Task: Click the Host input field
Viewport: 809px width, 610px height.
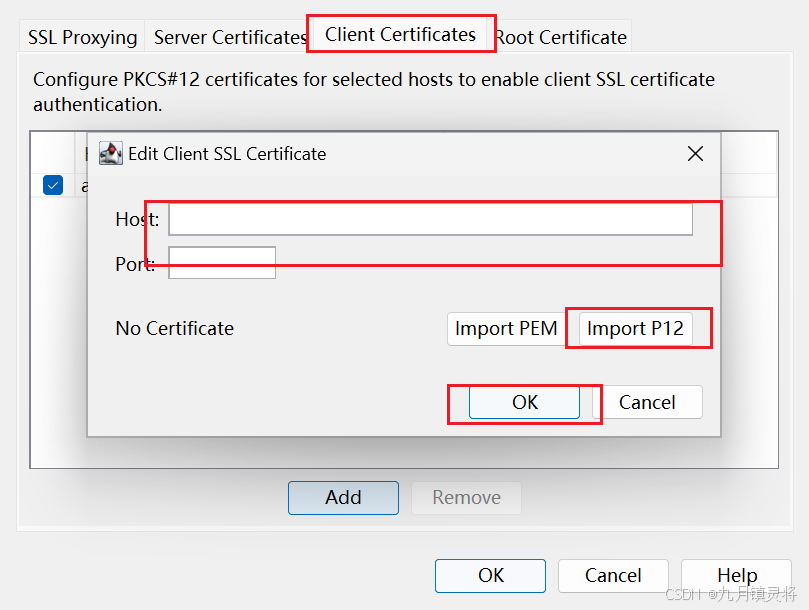Action: (x=430, y=219)
